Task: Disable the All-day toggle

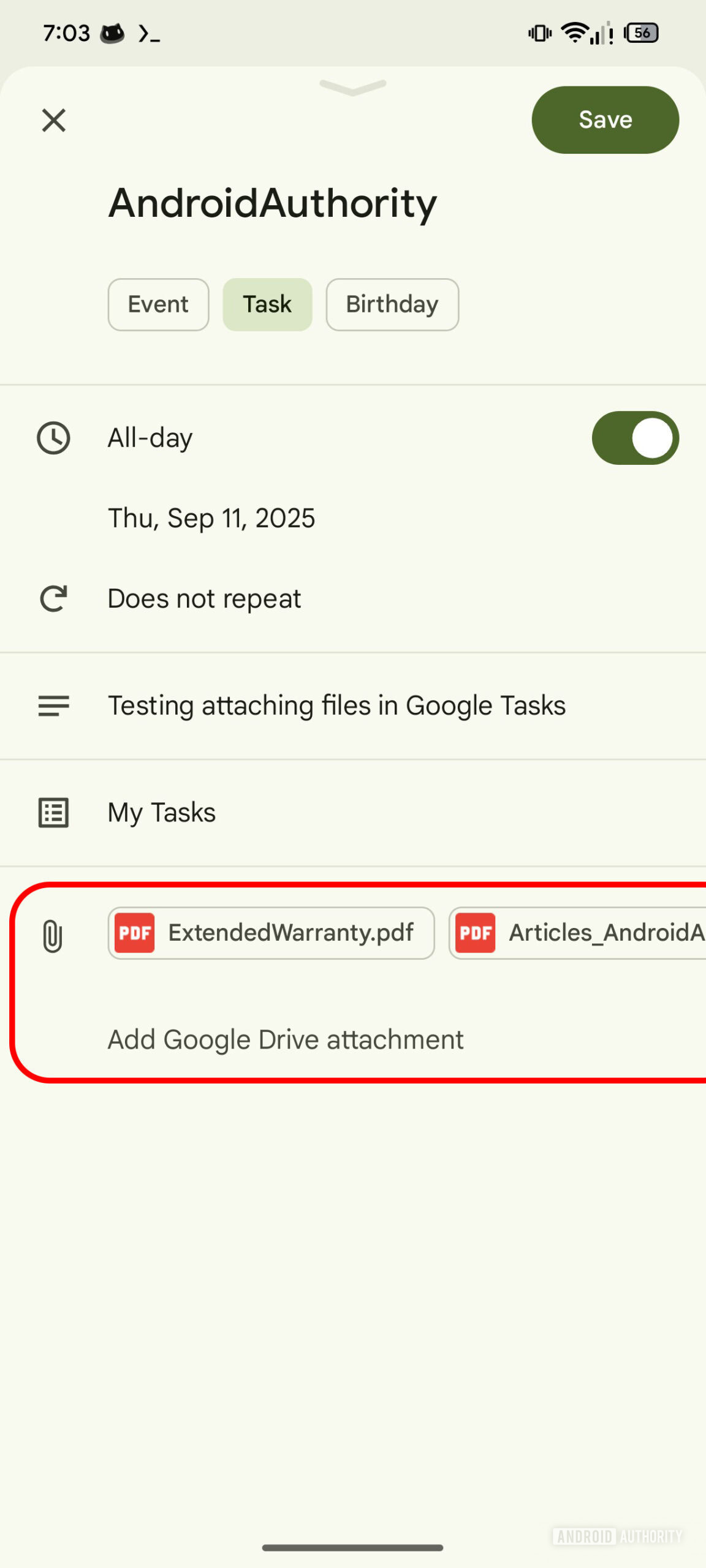Action: pyautogui.click(x=634, y=437)
